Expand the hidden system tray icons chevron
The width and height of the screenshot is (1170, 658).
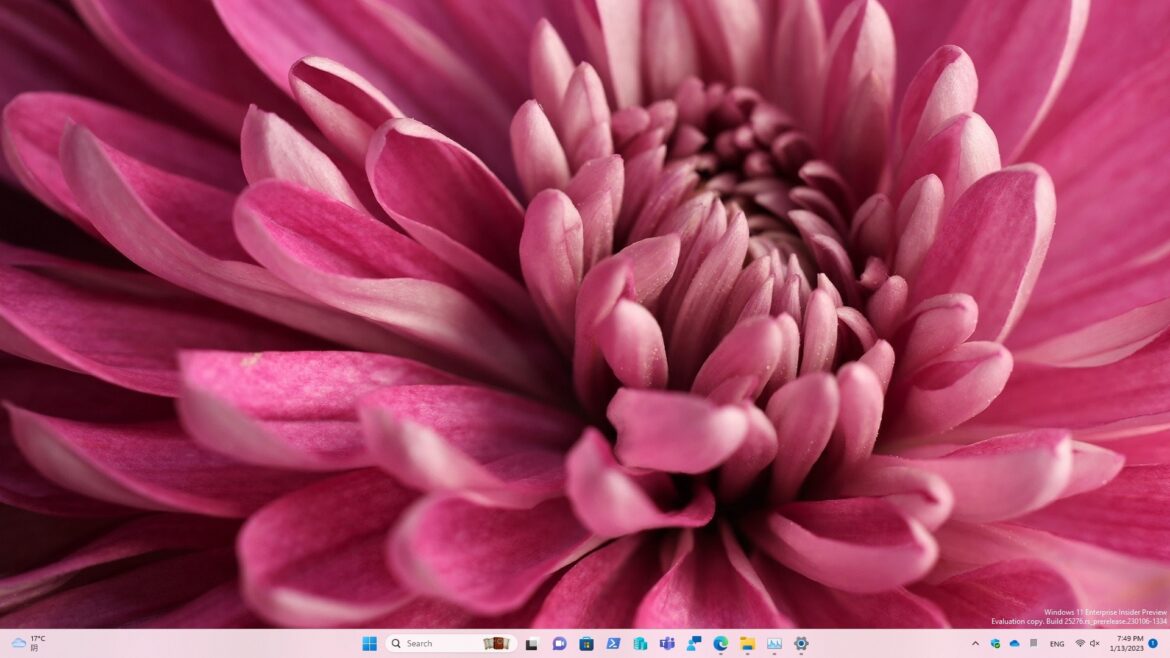click(x=976, y=643)
